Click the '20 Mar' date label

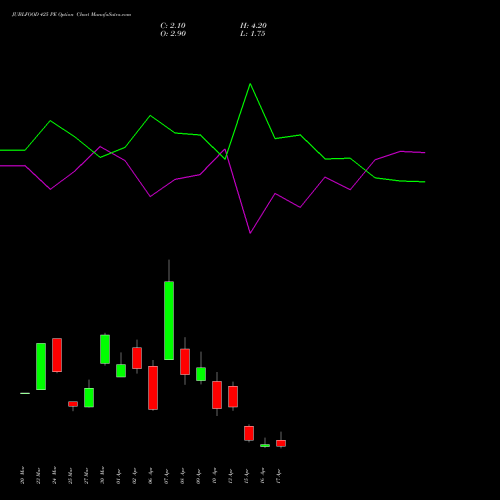click(22, 475)
